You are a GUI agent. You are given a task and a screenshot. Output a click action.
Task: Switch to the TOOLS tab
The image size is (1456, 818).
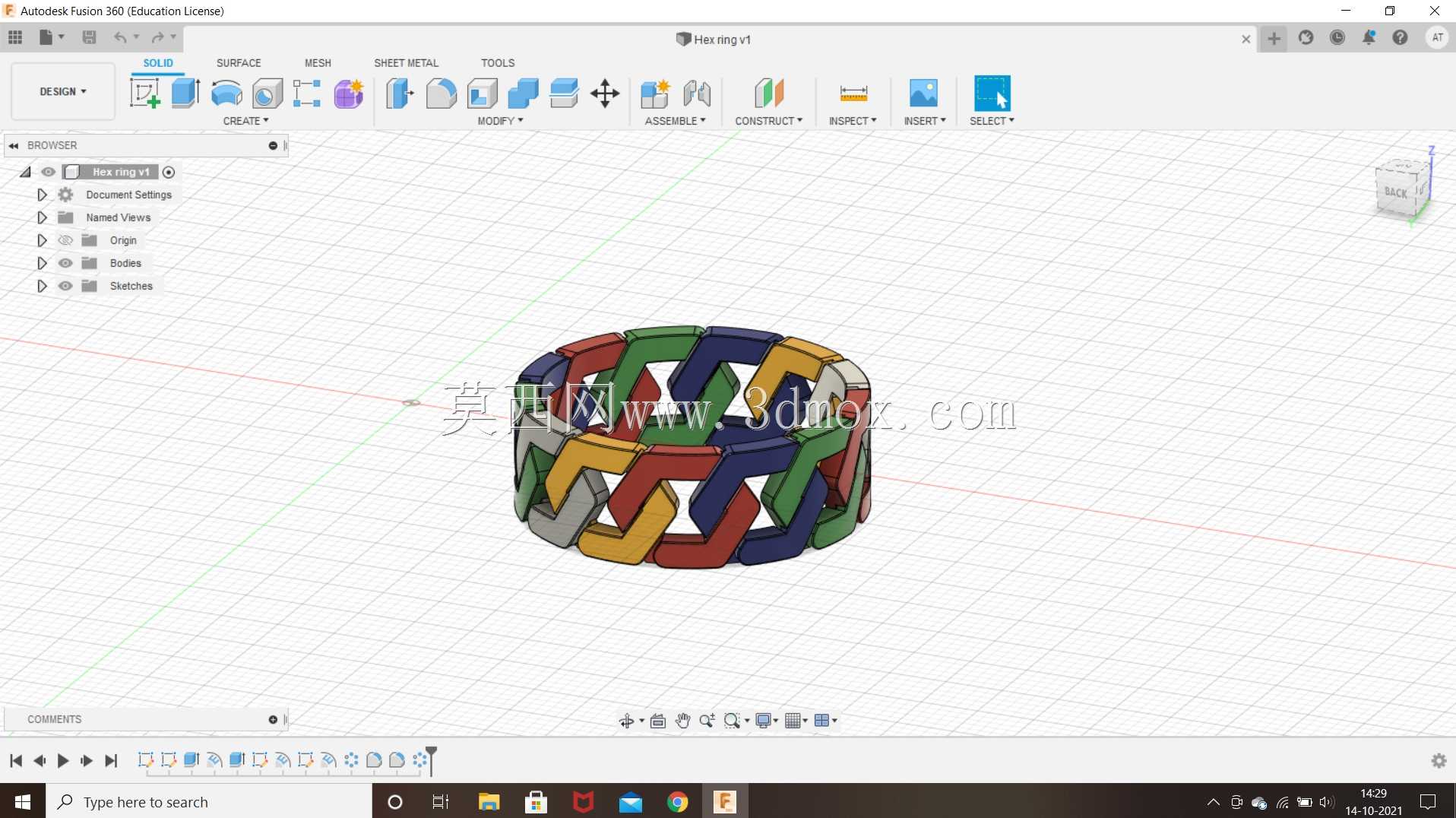tap(498, 63)
